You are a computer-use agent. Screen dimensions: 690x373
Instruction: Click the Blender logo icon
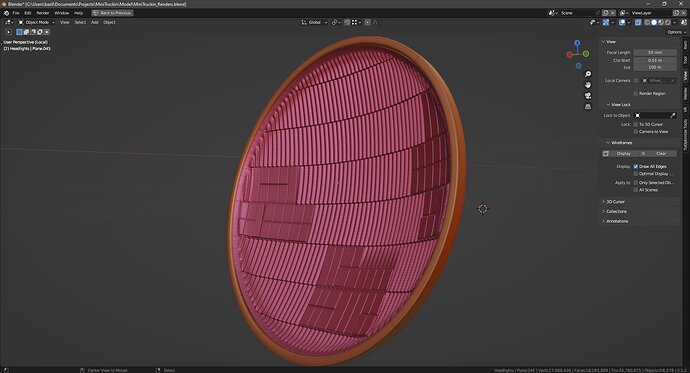tap(6, 13)
